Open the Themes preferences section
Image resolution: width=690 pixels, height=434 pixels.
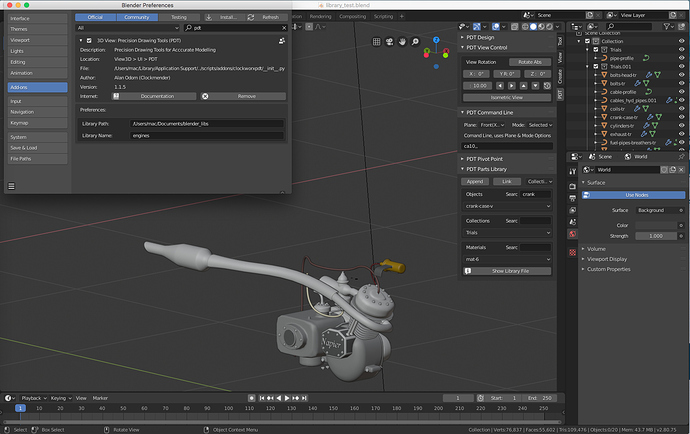[37, 29]
